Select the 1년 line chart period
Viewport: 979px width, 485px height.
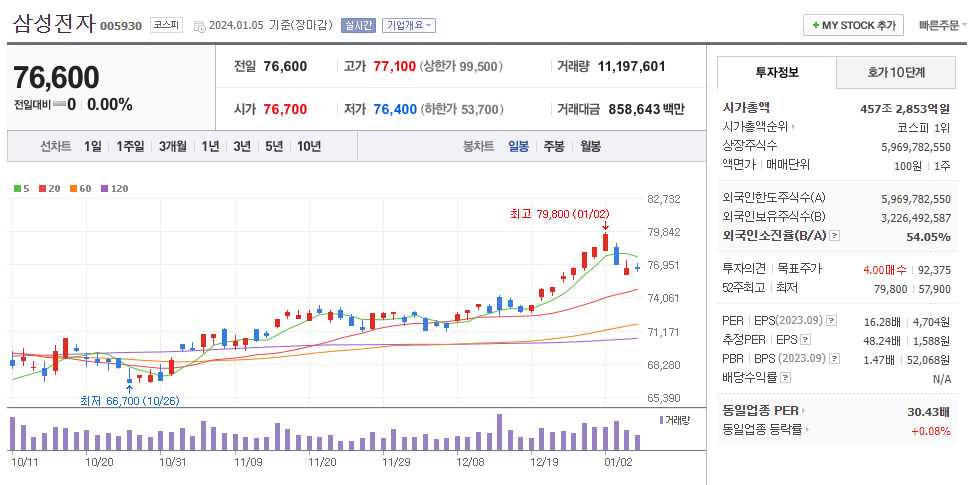point(210,147)
